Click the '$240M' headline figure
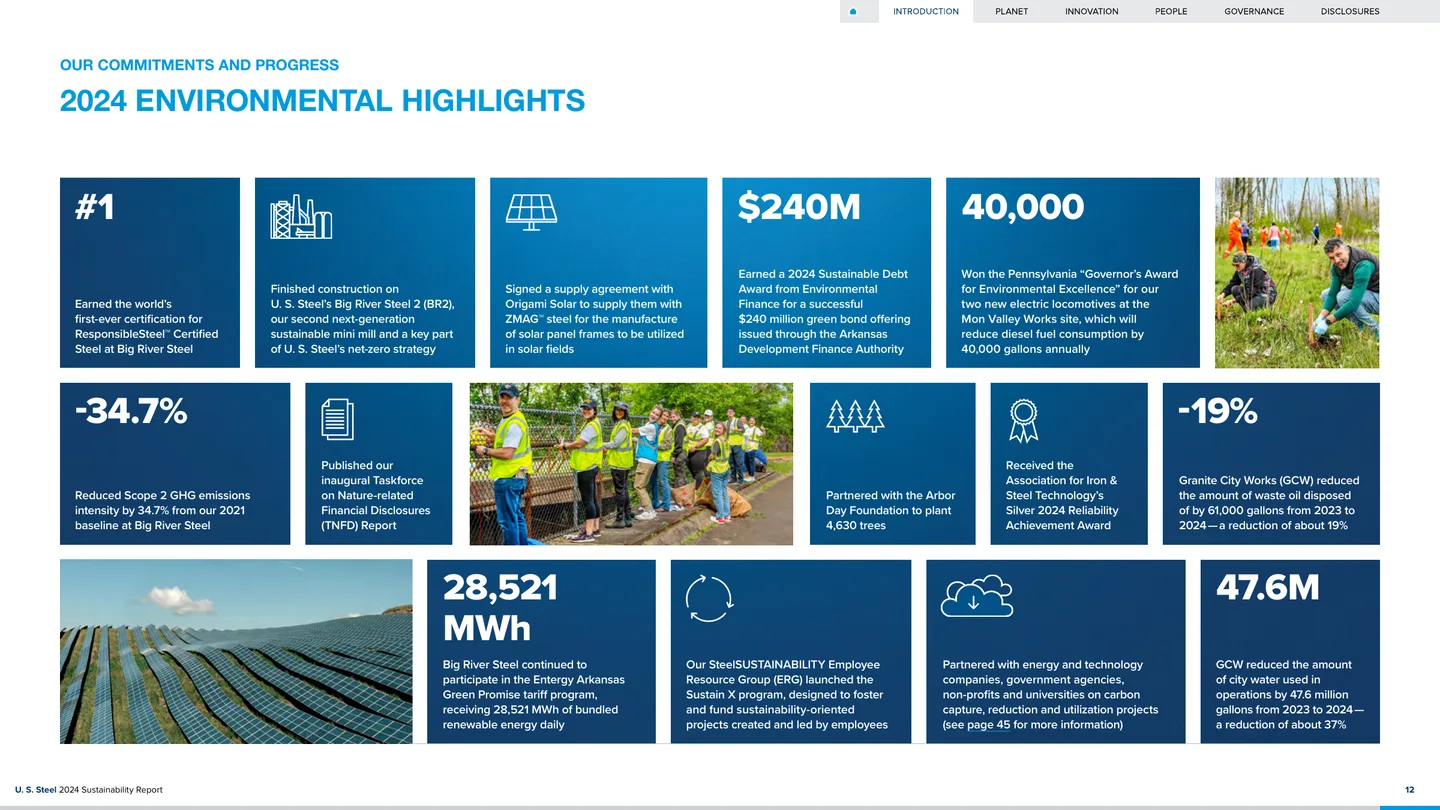 [799, 207]
